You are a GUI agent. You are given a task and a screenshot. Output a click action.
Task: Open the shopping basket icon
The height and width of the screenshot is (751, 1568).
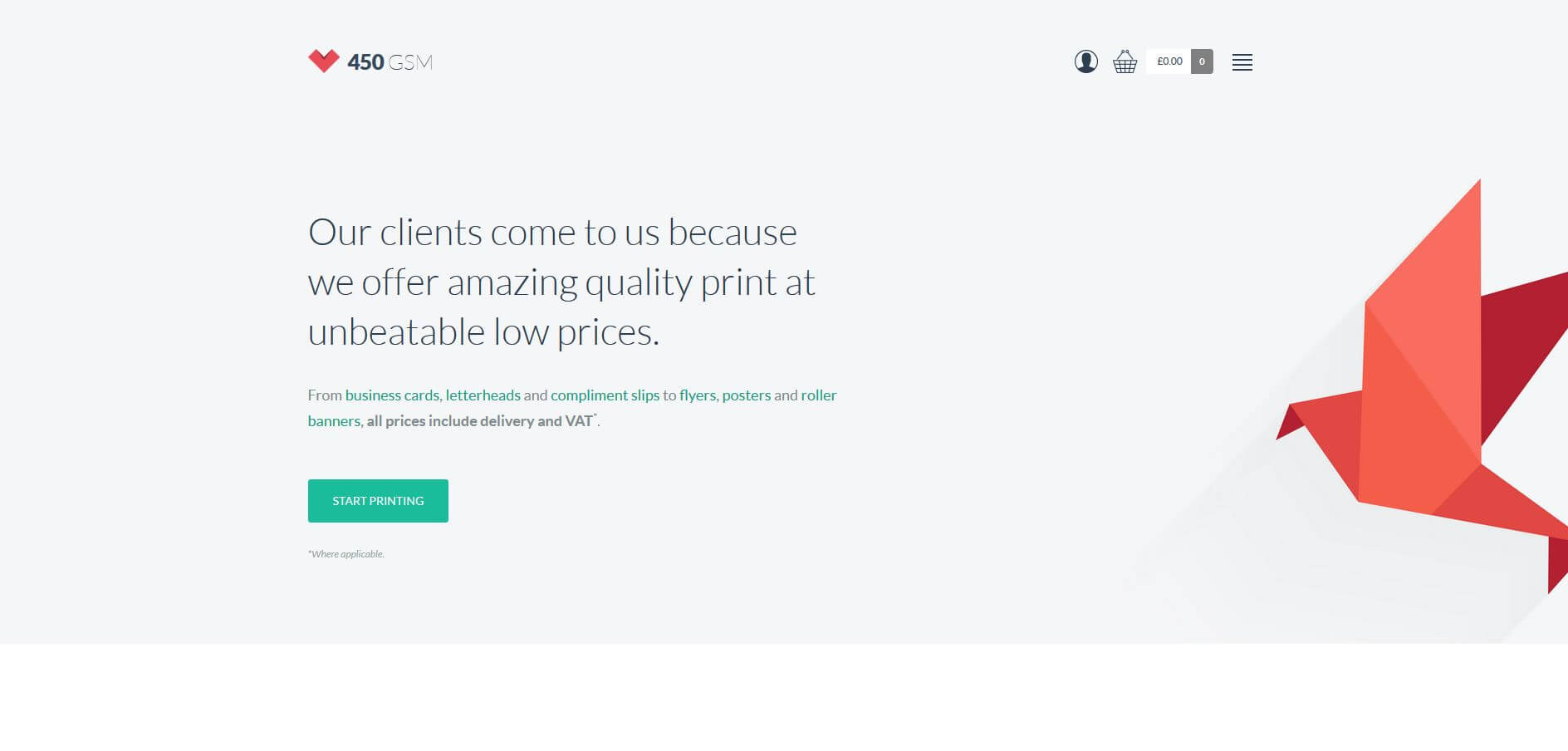click(1125, 61)
